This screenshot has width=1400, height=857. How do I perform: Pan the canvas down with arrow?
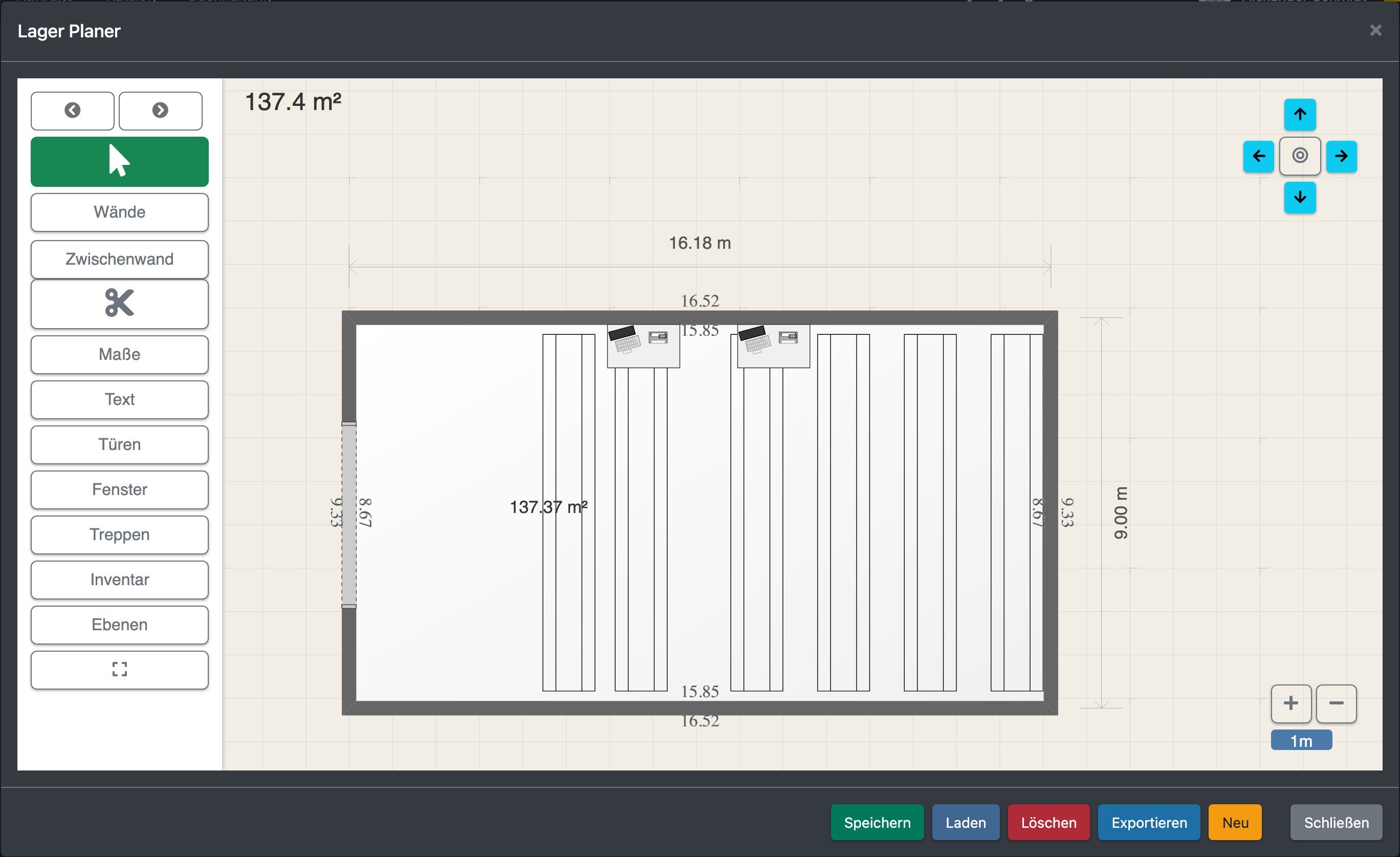tap(1299, 197)
